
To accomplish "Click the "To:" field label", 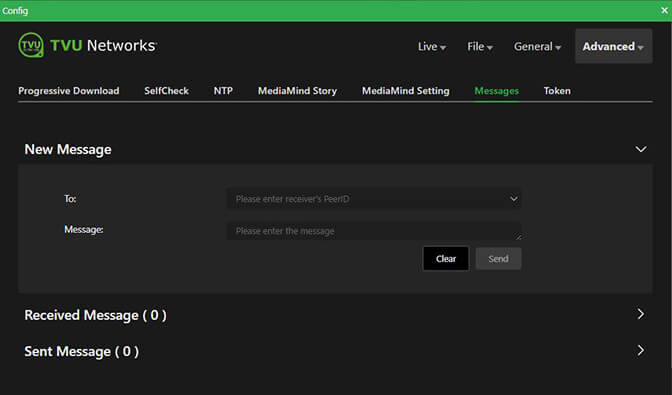I will pos(70,199).
